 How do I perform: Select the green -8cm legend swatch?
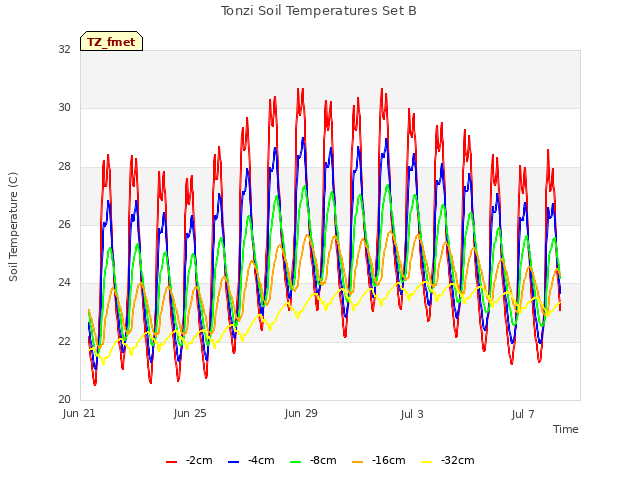coord(296,462)
